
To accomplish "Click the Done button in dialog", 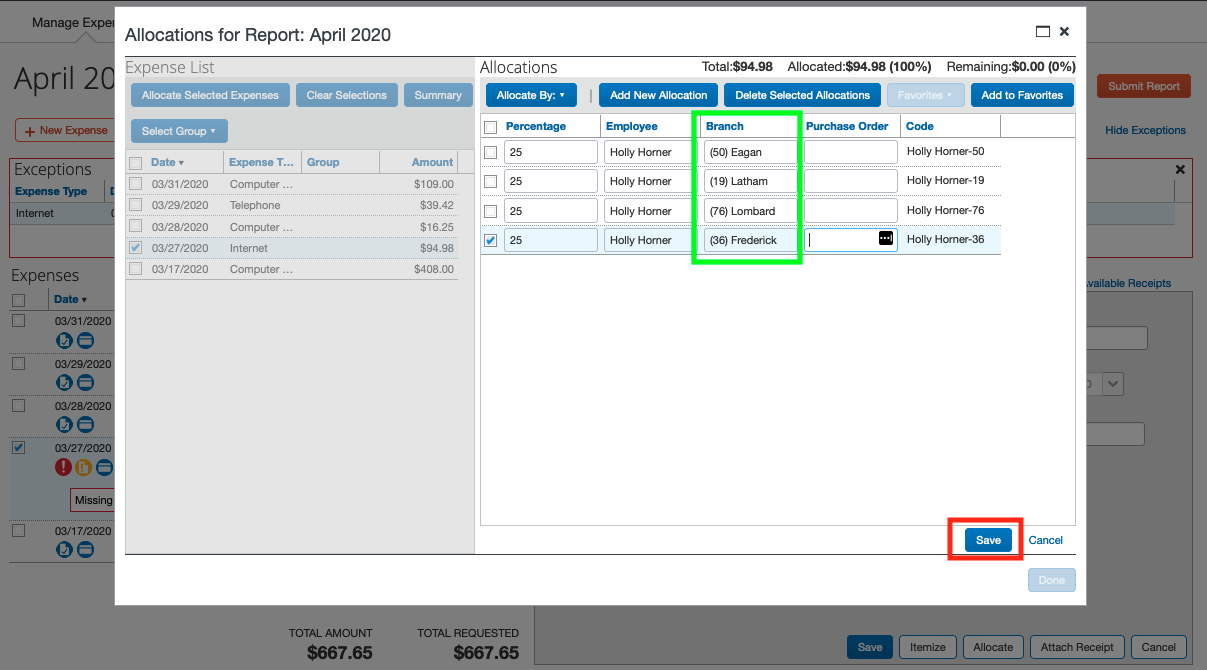I will 1052,579.
